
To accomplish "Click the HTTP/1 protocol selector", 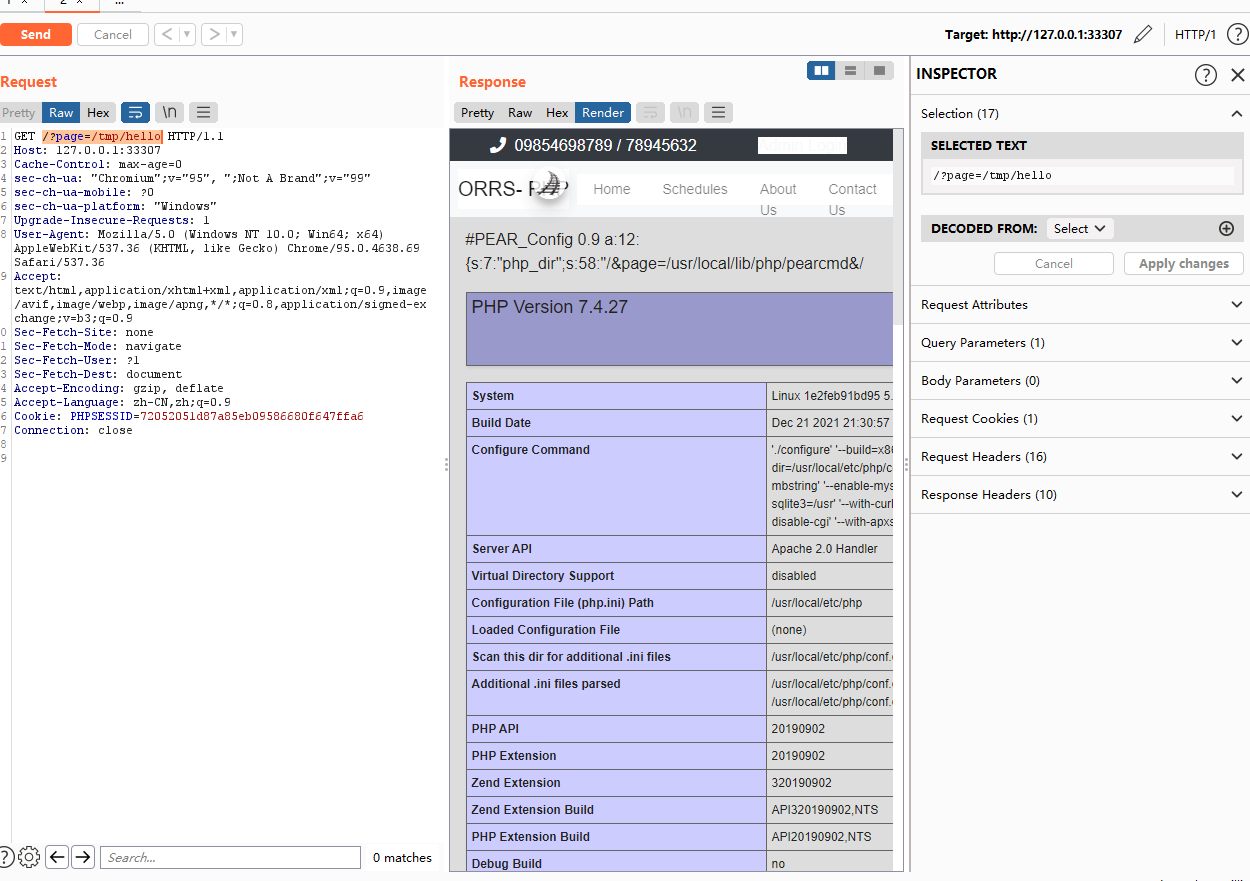I will [1195, 34].
